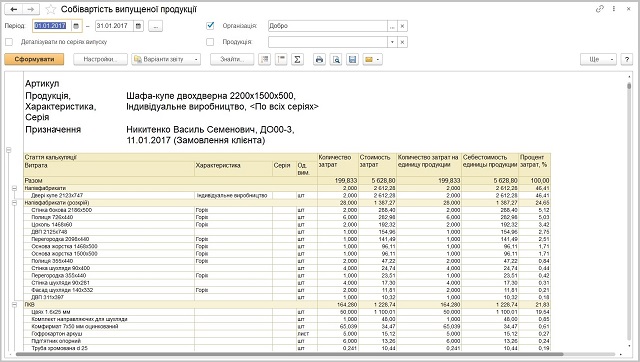The image size is (640, 362).
Task: Click the collapse groups icon after Знайти
Action: [264, 59]
